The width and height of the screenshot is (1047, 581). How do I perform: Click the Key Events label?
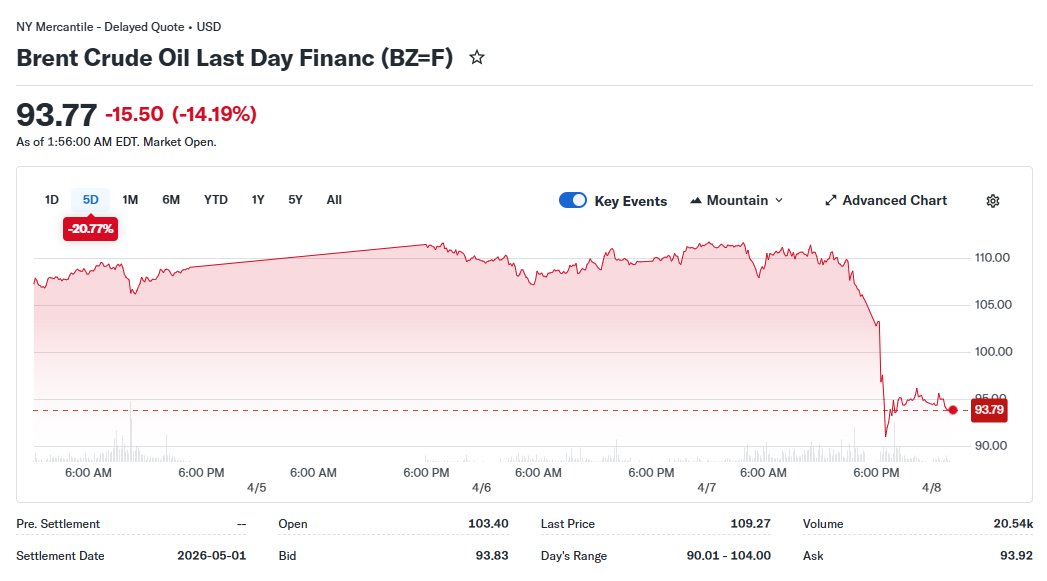(x=630, y=201)
